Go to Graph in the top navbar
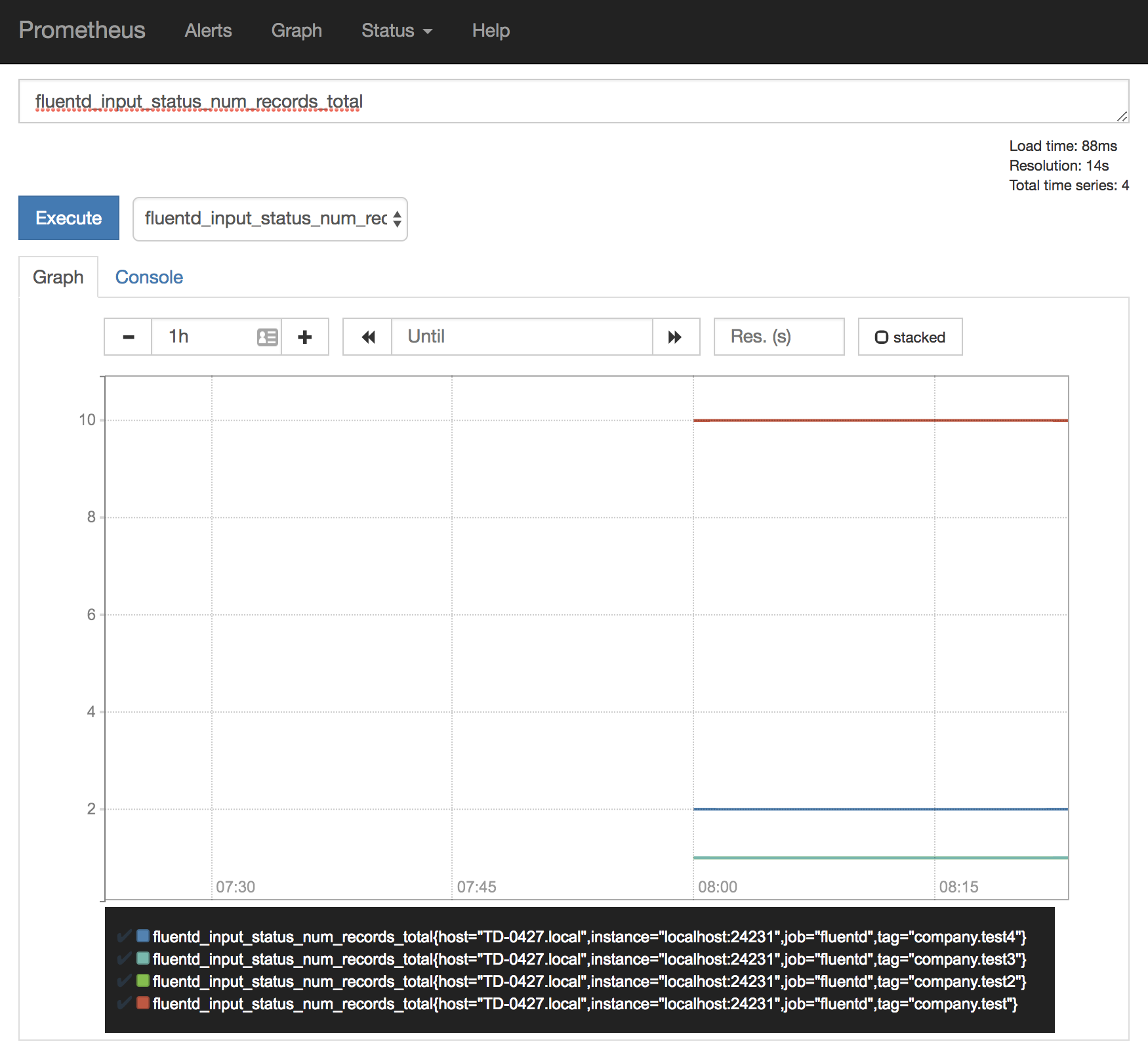The image size is (1148, 1046). click(297, 31)
